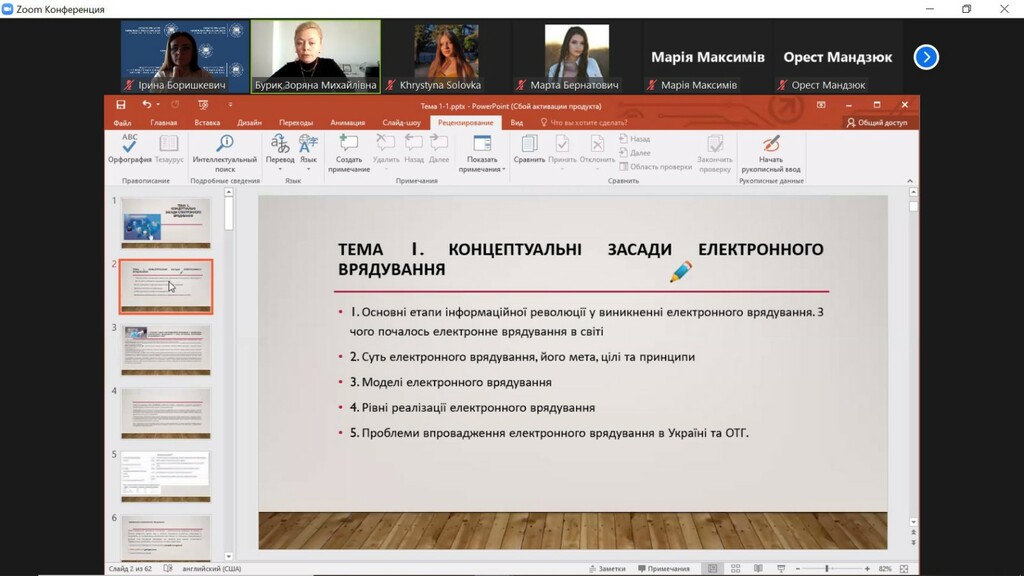Open Интеллектуальный поиск smart lookup
Screen dimensions: 1024x576
pyautogui.click(x=225, y=153)
